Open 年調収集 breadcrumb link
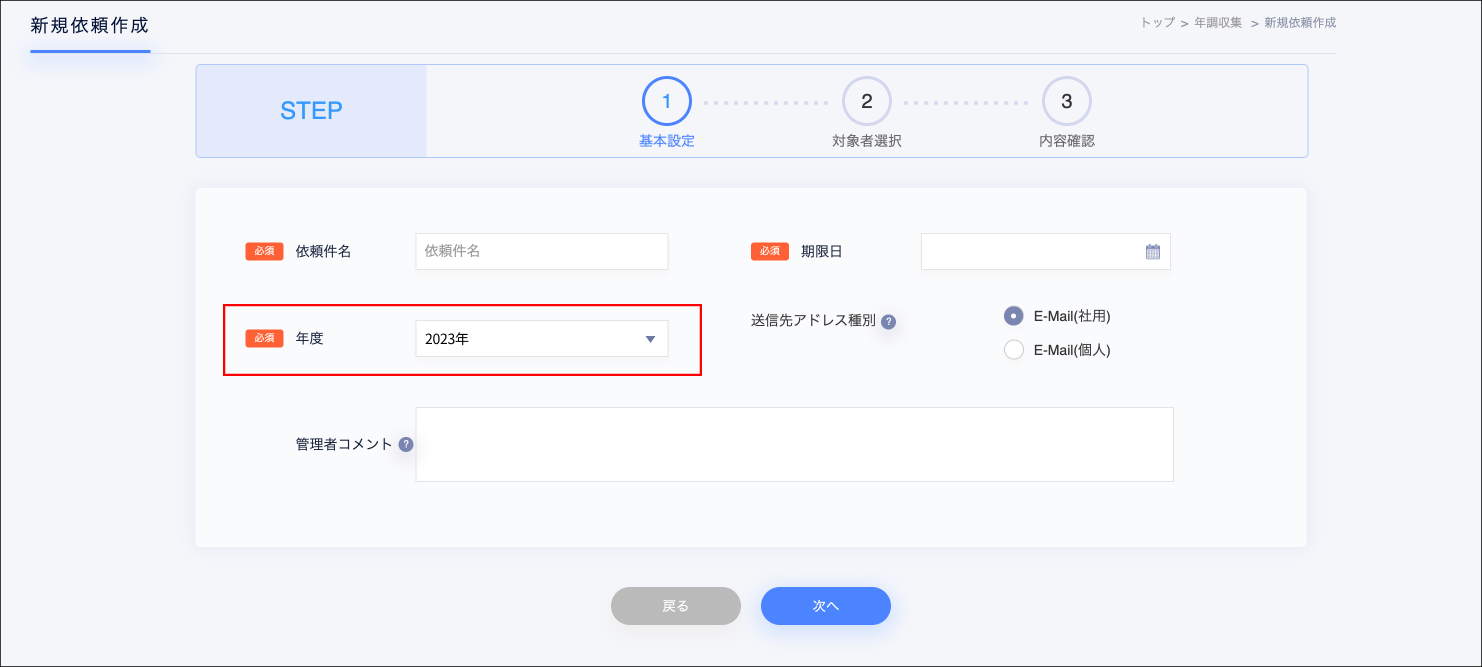Screen dimensions: 1482x667 click(1218, 22)
